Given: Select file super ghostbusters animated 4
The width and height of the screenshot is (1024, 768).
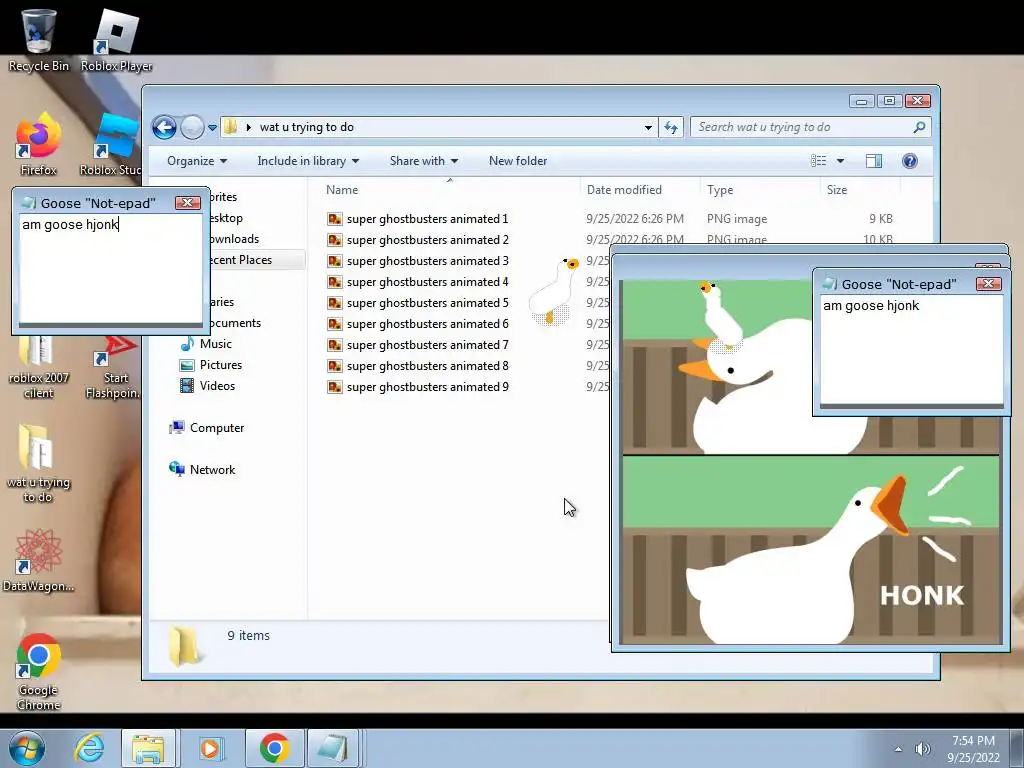Looking at the screenshot, I should pyautogui.click(x=427, y=281).
